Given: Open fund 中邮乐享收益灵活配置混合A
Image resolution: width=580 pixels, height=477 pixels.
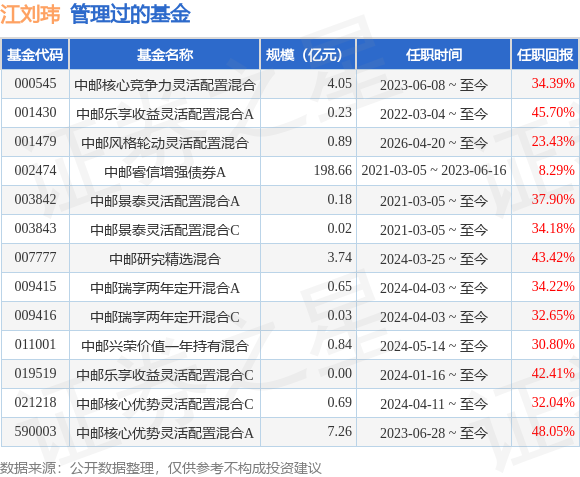Looking at the screenshot, I should click(x=165, y=114).
